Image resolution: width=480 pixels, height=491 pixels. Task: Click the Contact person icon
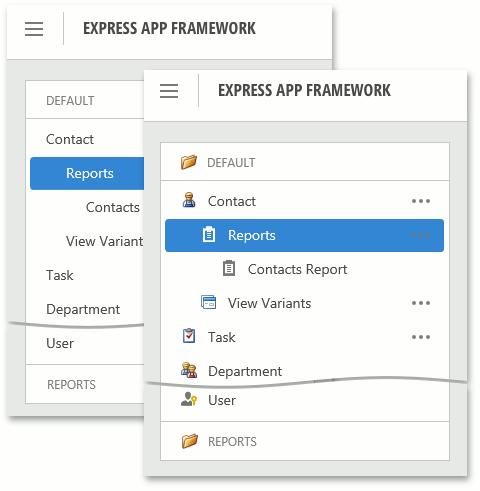point(189,200)
